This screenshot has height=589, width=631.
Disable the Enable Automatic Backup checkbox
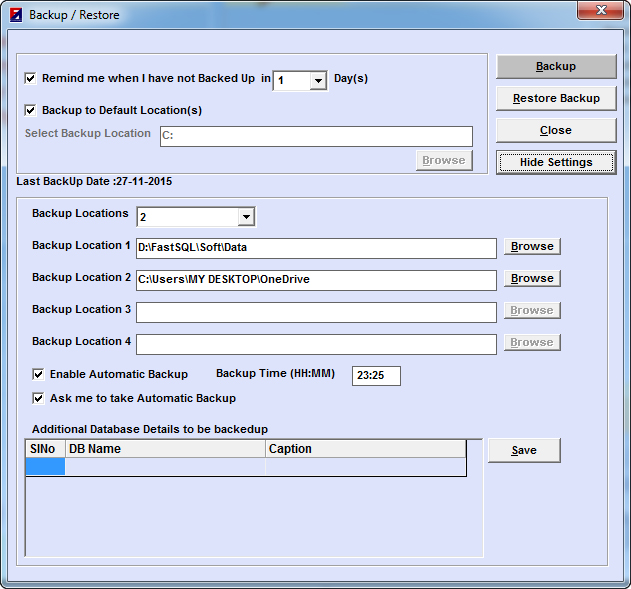point(39,374)
